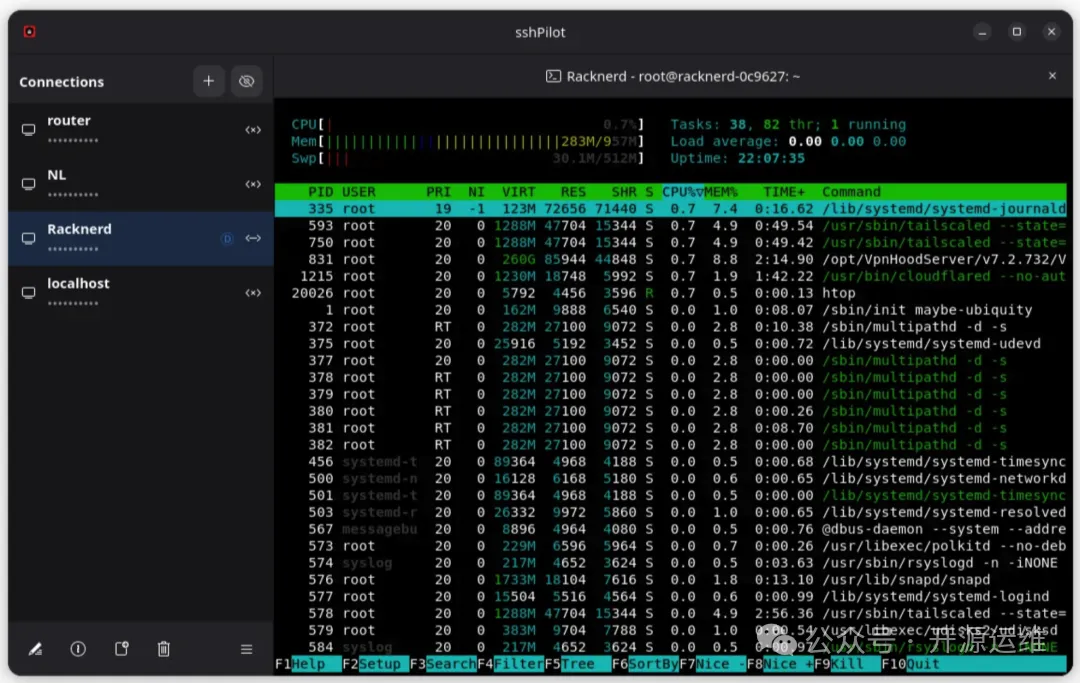Add a new connection with plus button

point(208,81)
